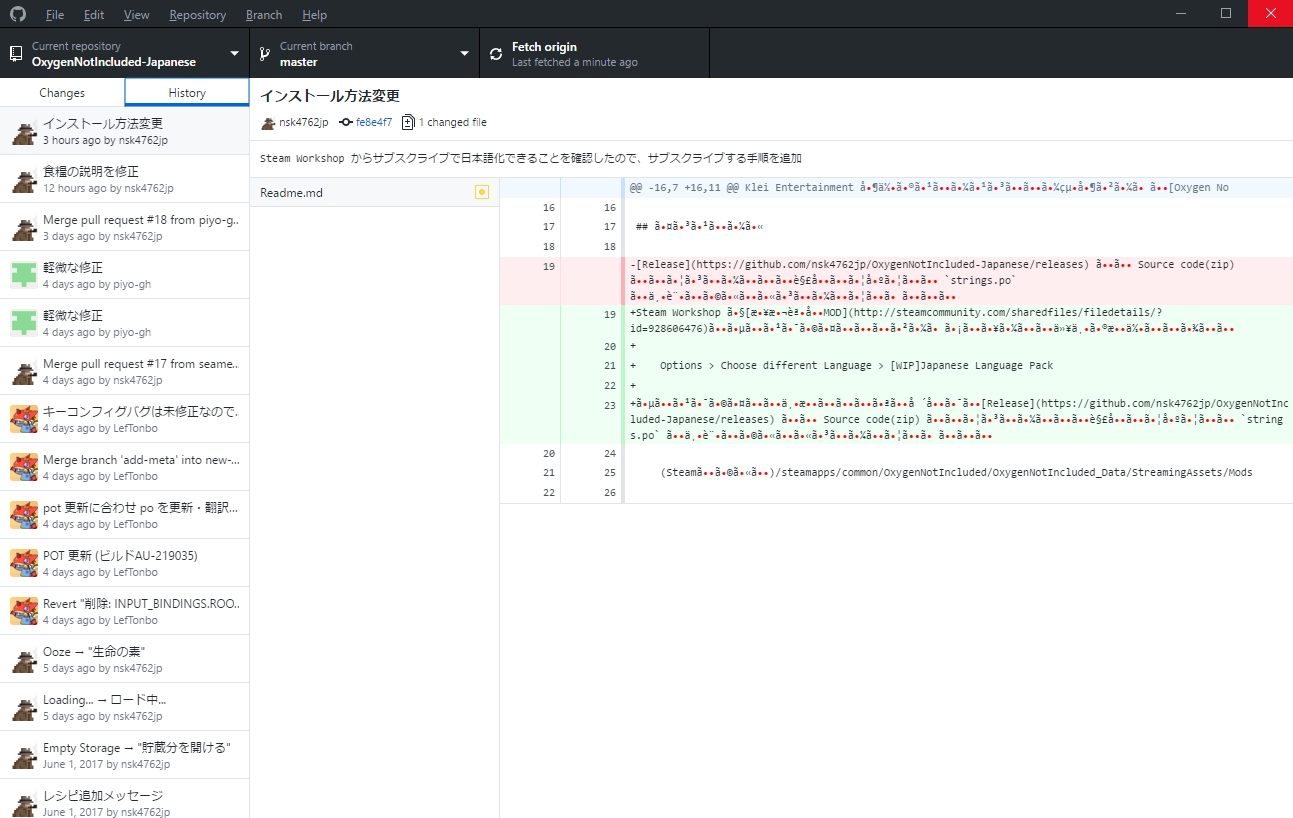Click the Fetch origin sync arrows icon

pos(495,54)
